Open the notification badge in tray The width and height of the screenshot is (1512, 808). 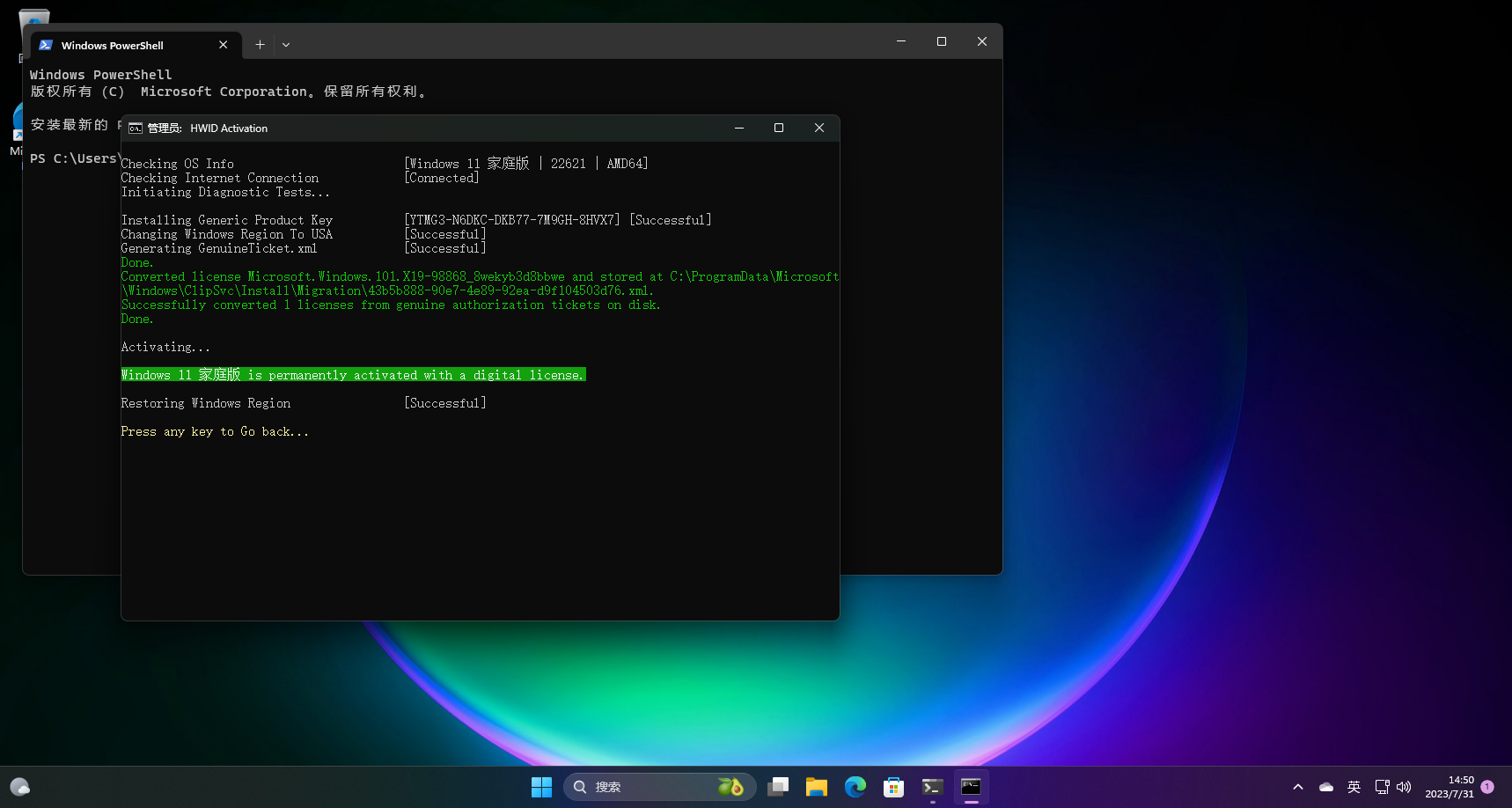1487,787
